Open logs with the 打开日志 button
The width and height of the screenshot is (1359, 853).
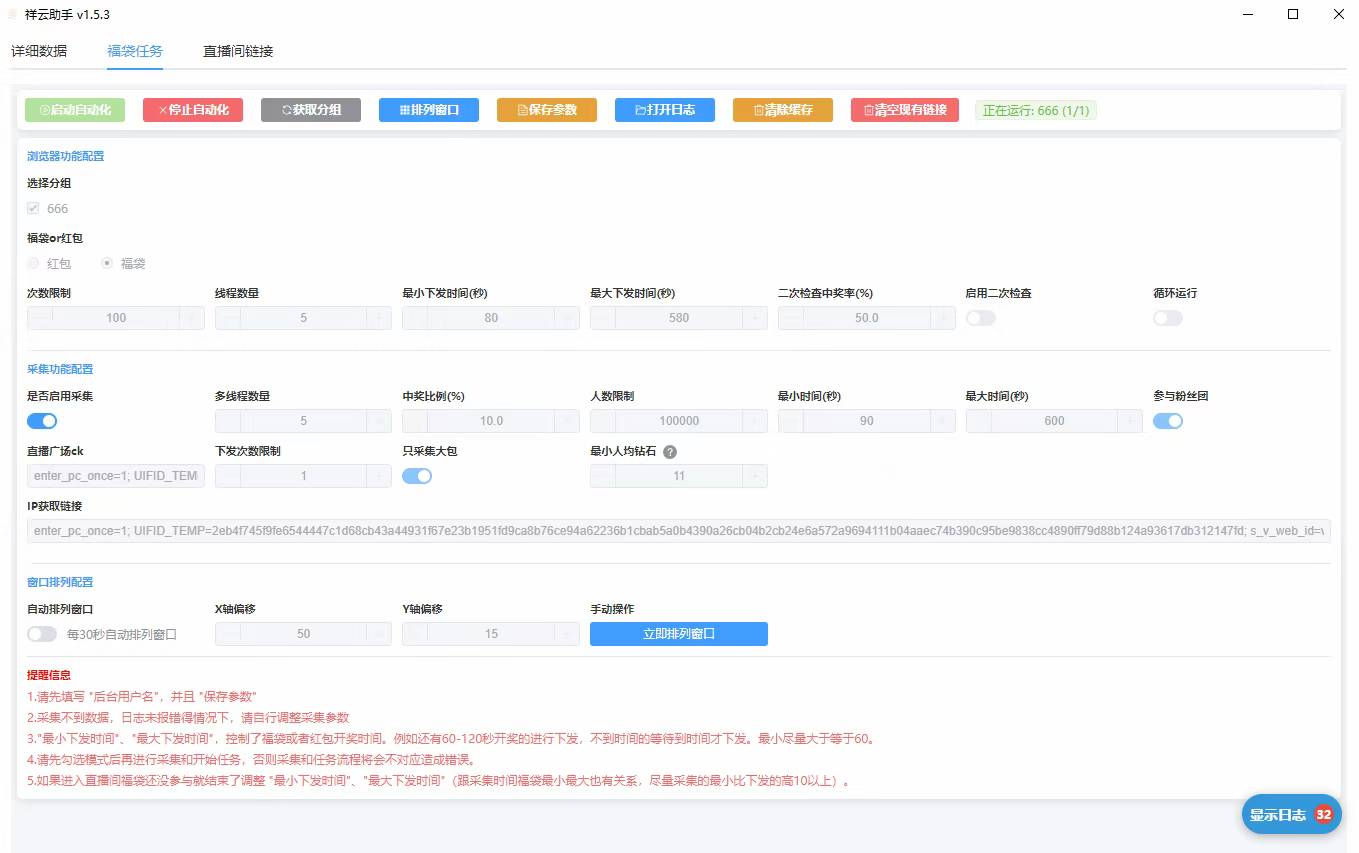(x=664, y=110)
